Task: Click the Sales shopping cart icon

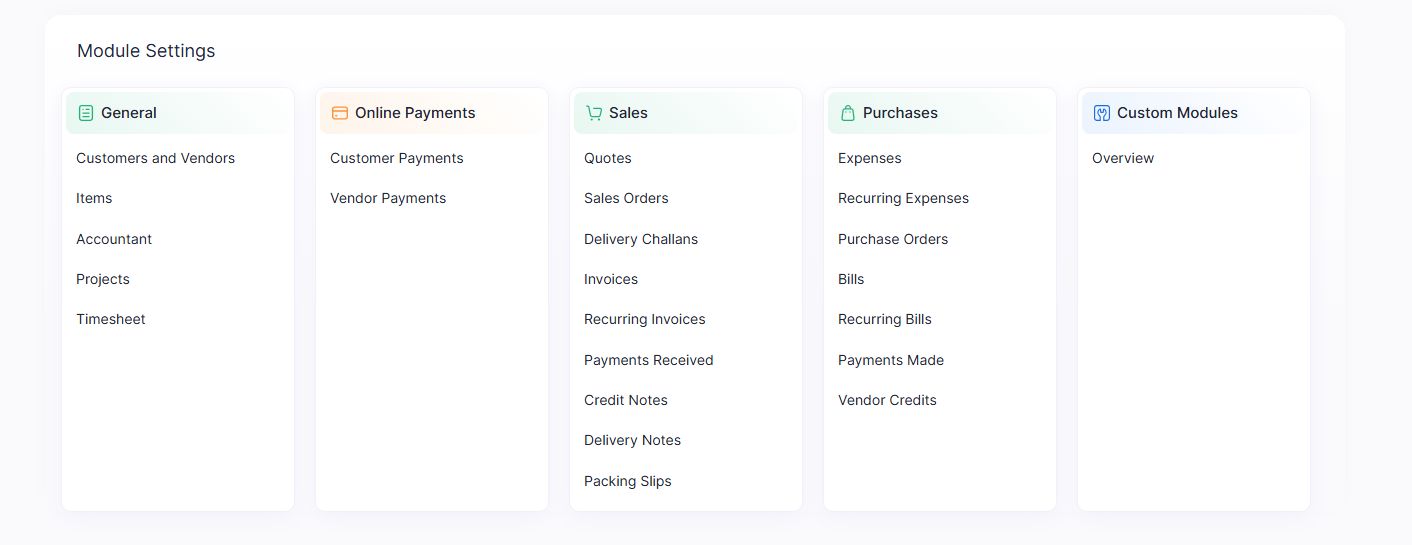Action: 594,113
